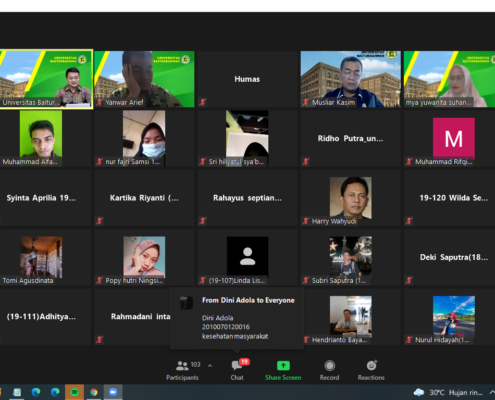Viewport: 495px width, 400px height.
Task: Select Harry Wahyudi profile photo tile
Action: pos(351,198)
